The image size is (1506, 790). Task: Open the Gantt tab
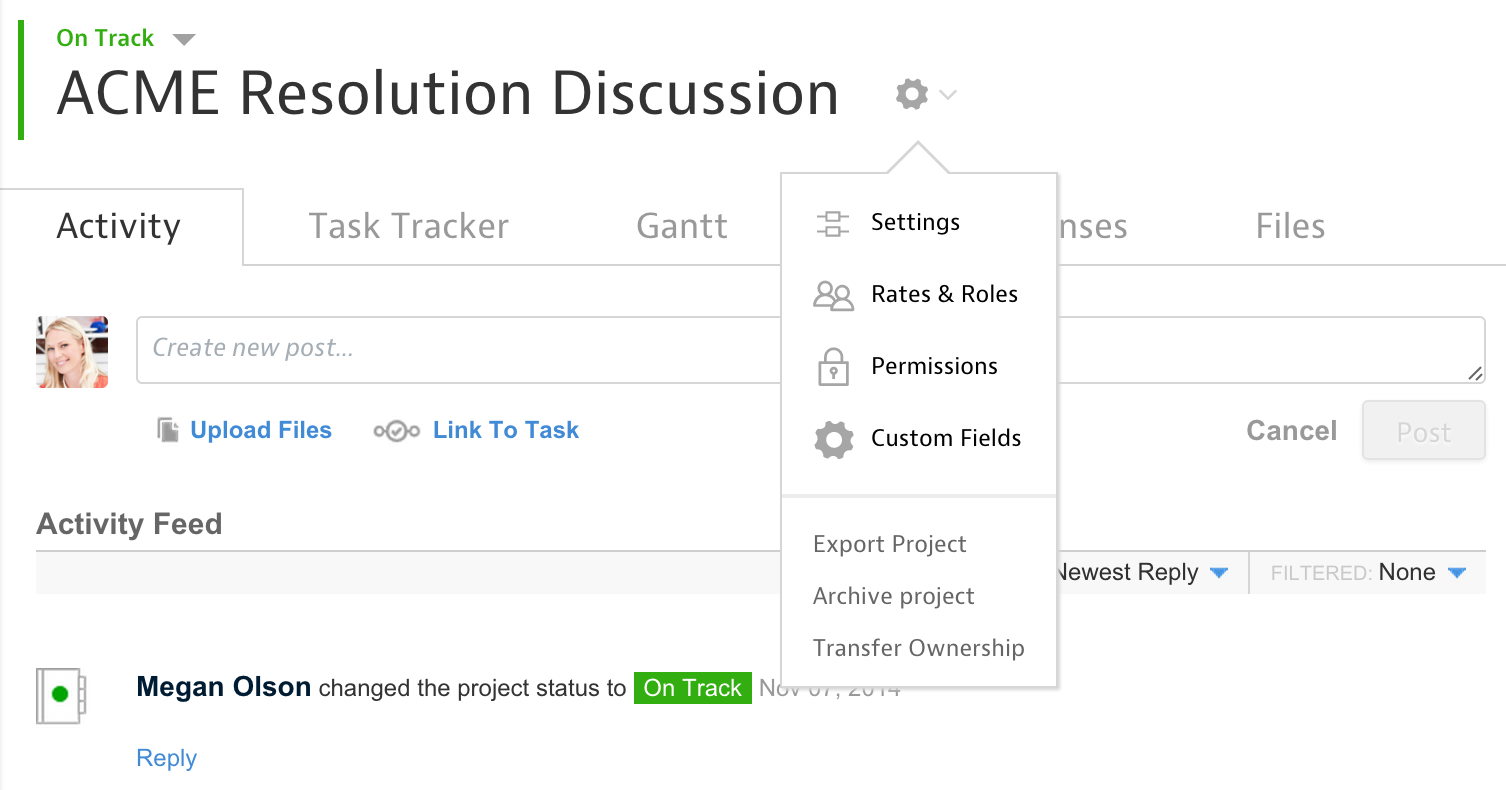point(682,226)
